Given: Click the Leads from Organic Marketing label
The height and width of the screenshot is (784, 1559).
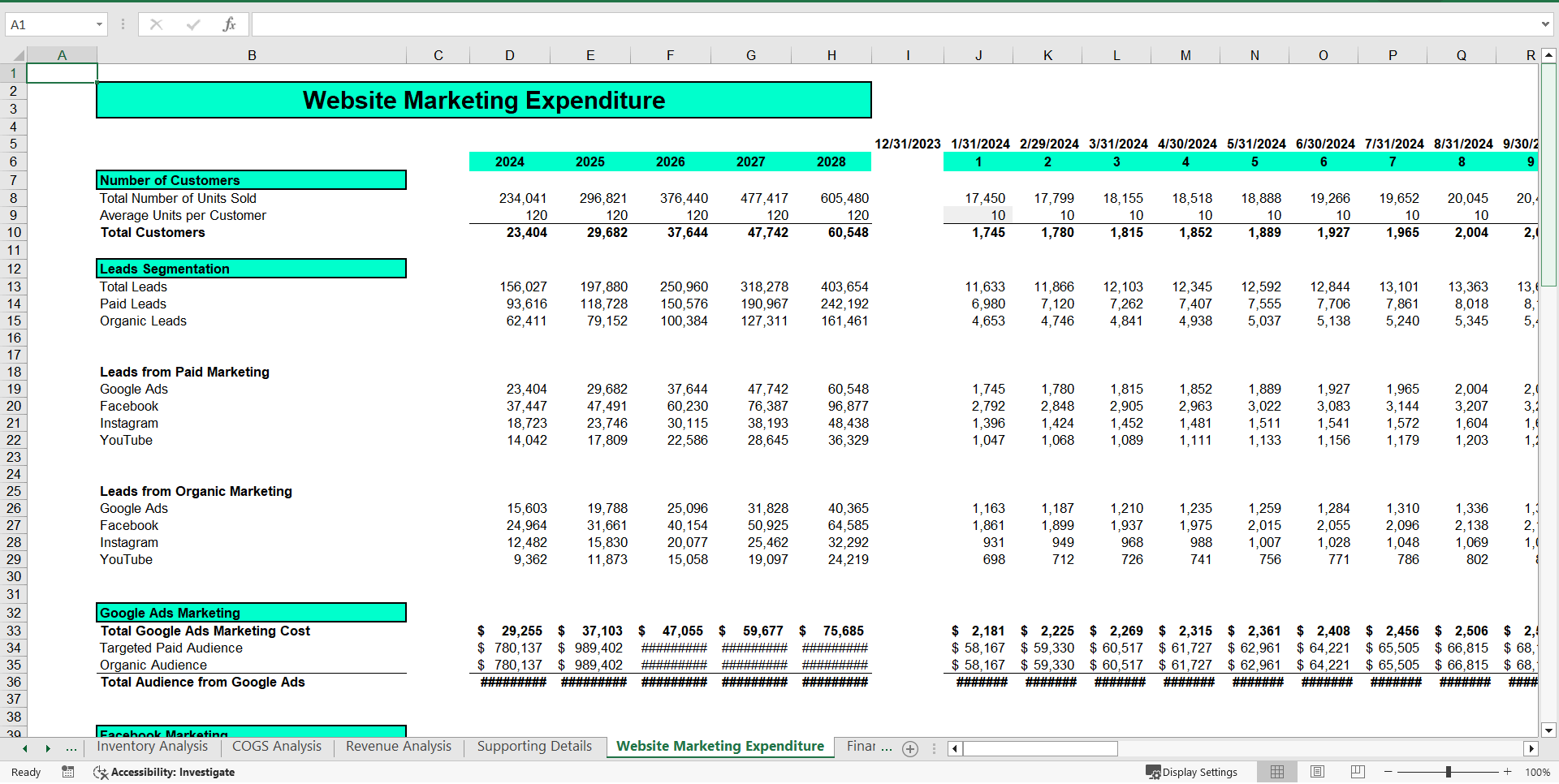Looking at the screenshot, I should coord(196,491).
